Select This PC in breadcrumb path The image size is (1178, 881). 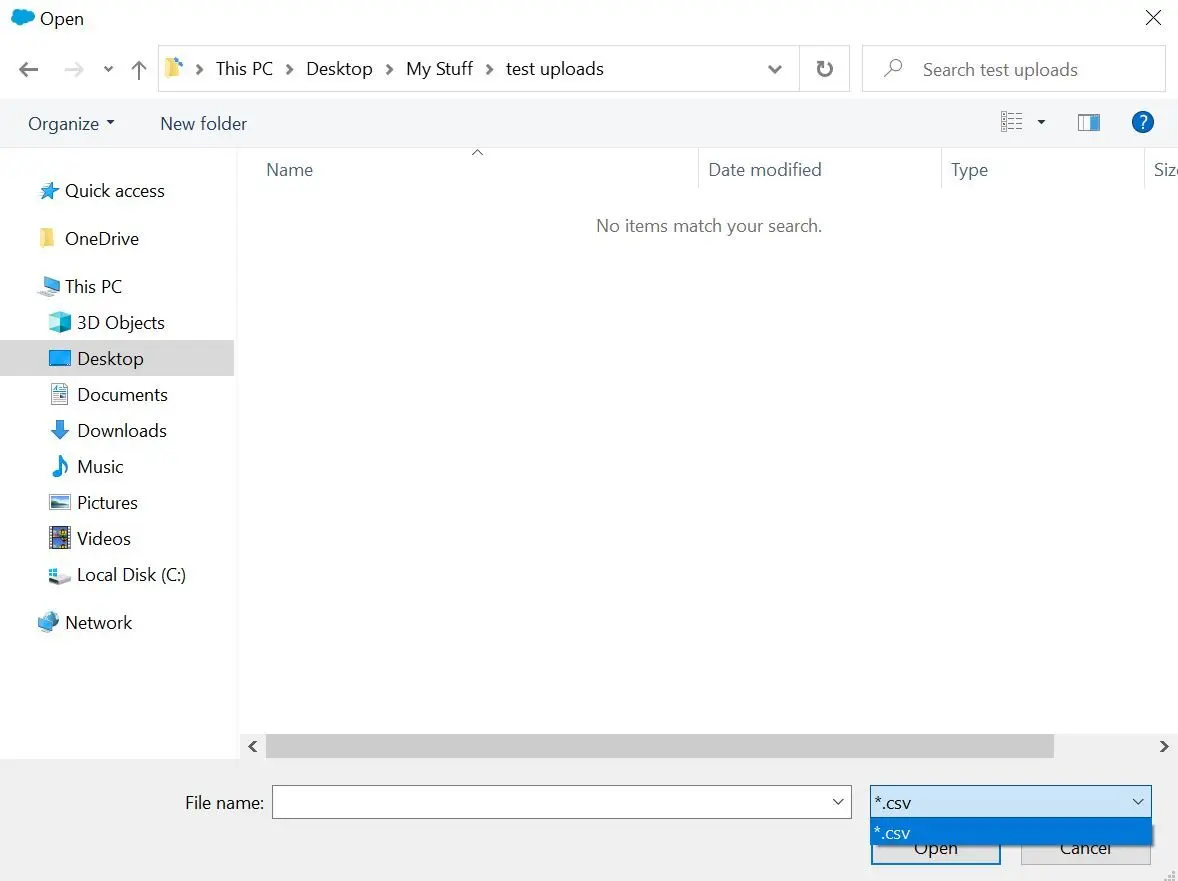[x=244, y=69]
